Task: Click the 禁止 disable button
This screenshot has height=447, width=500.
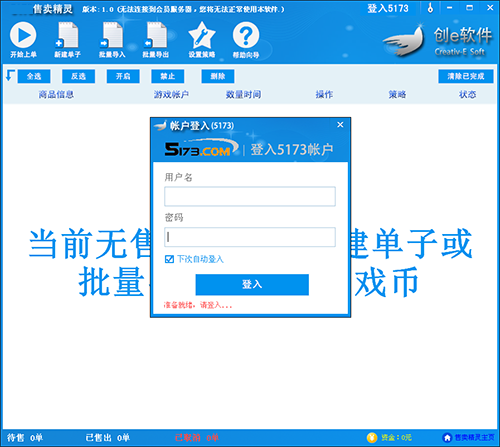Action: (168, 76)
